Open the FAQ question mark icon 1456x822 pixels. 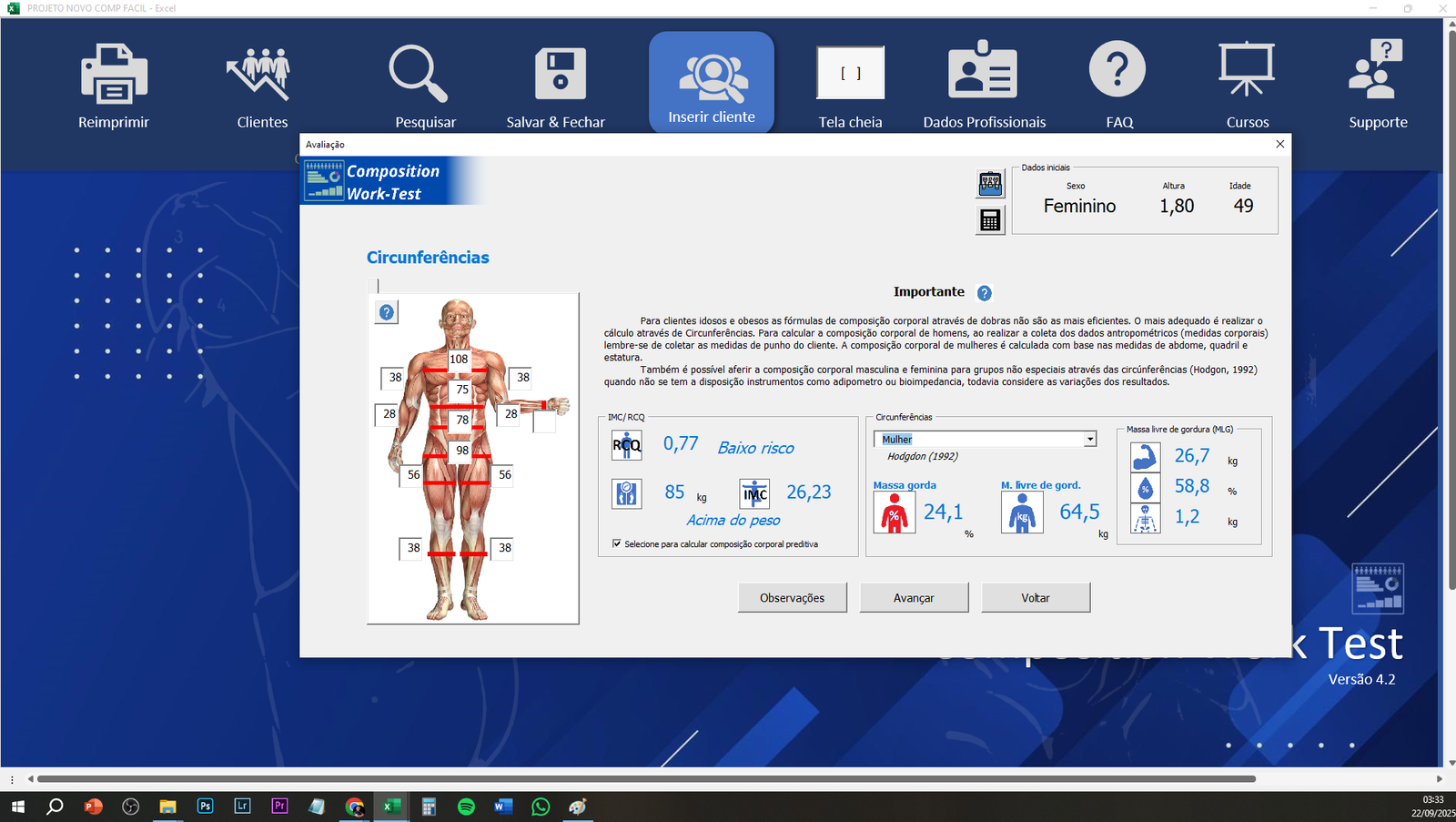1117,70
